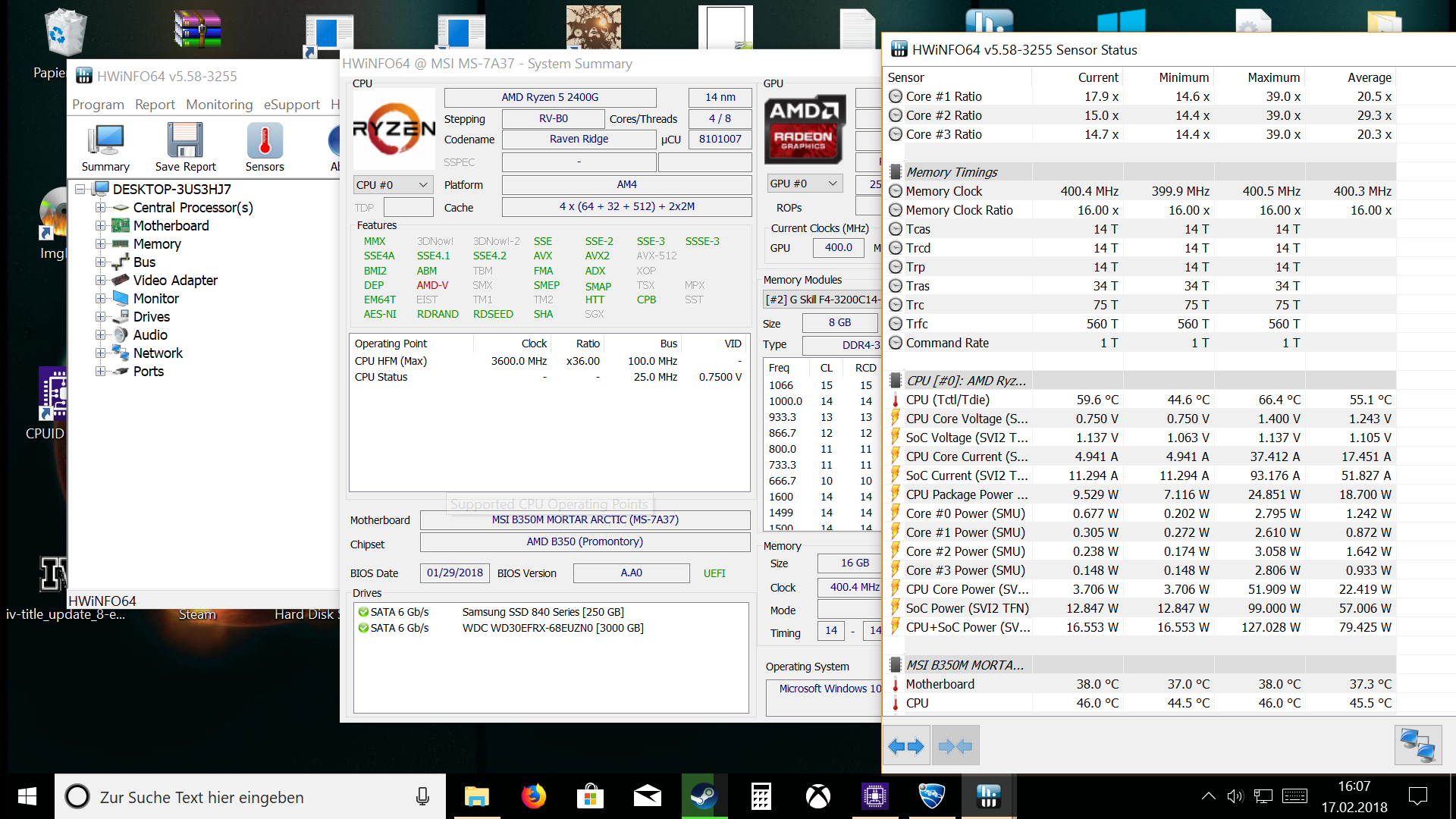The height and width of the screenshot is (819, 1456).
Task: Collapse the DESKTOP-3US3HJ7 root node
Action: tap(80, 190)
